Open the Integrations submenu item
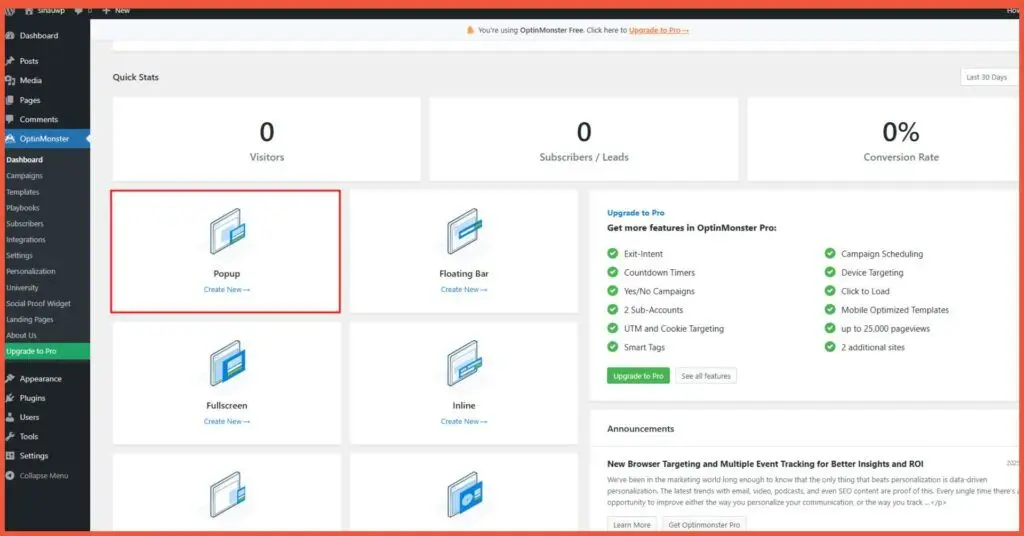 coord(26,240)
